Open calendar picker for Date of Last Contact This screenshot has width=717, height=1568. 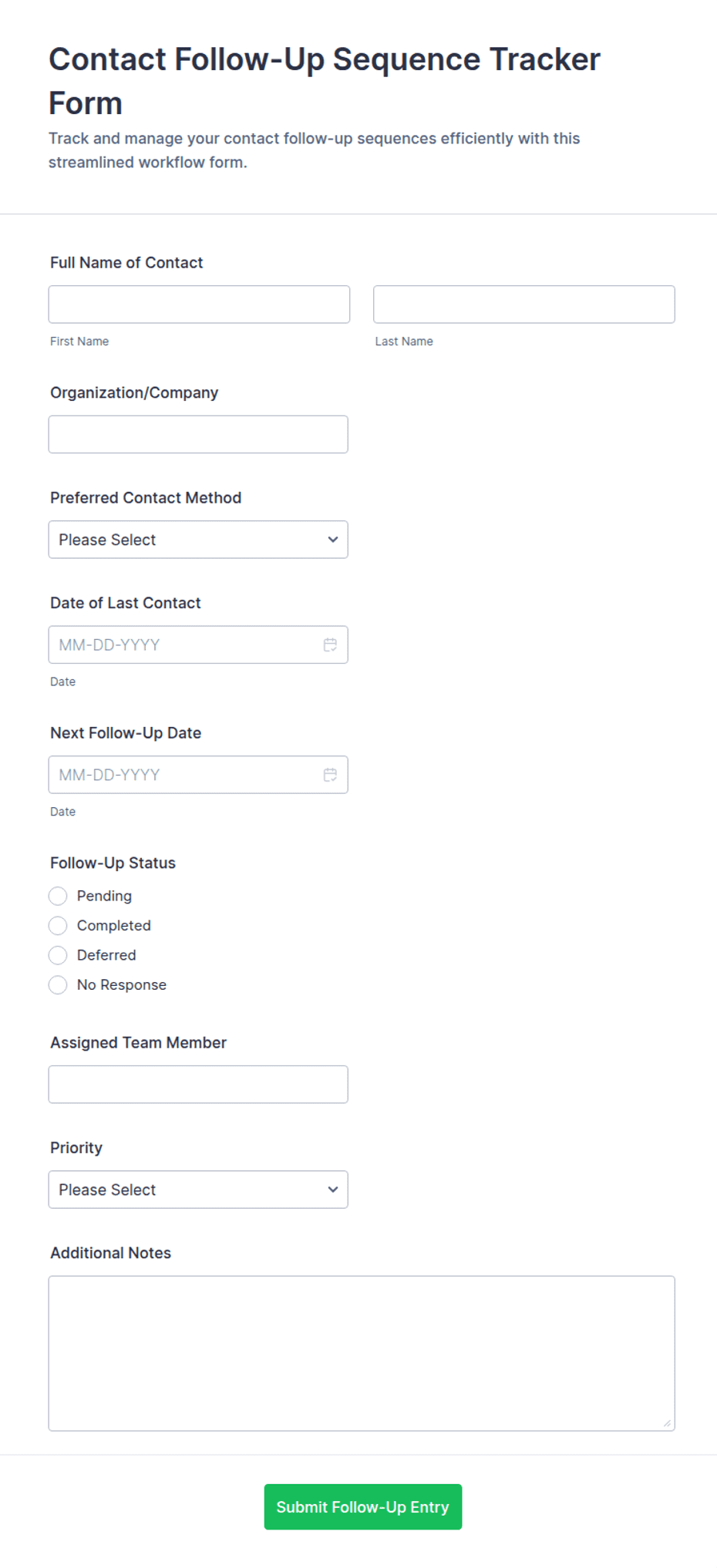(x=330, y=644)
